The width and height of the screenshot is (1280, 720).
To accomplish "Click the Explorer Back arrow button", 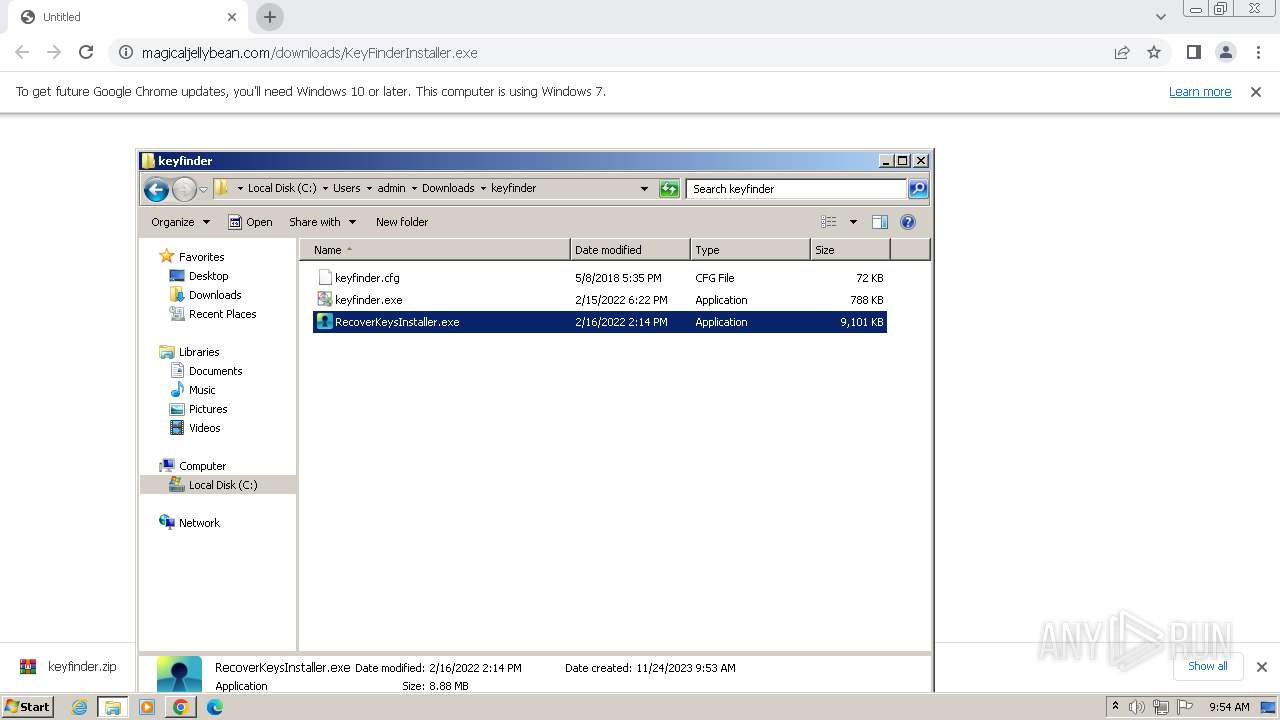I will 156,189.
